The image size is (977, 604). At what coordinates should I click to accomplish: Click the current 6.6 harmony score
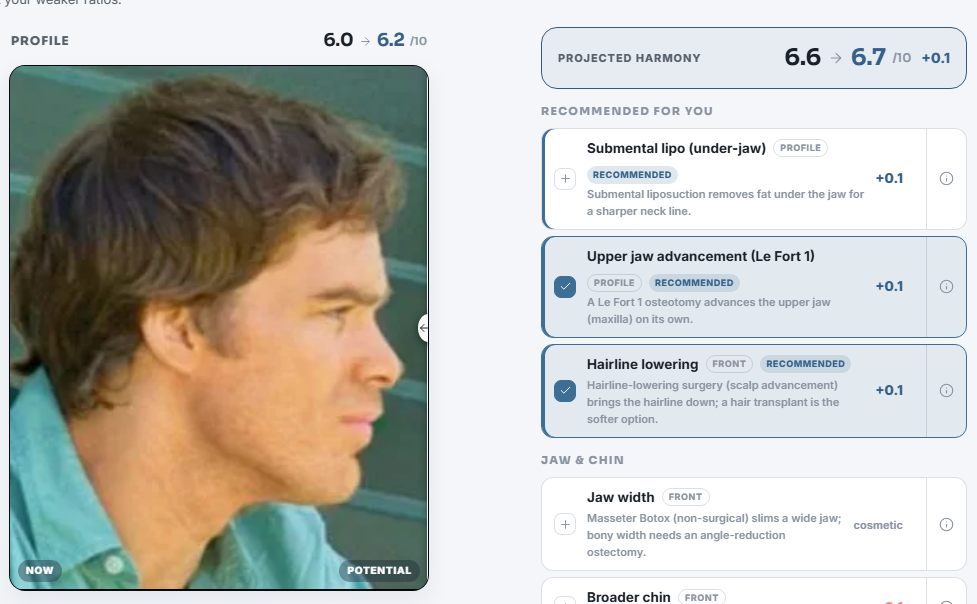(803, 57)
